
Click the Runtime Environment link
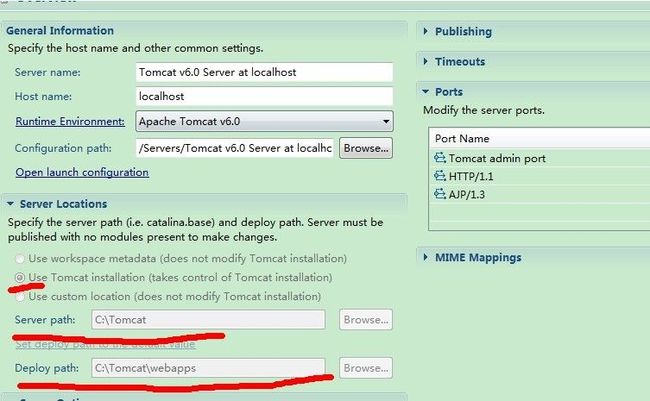point(70,122)
